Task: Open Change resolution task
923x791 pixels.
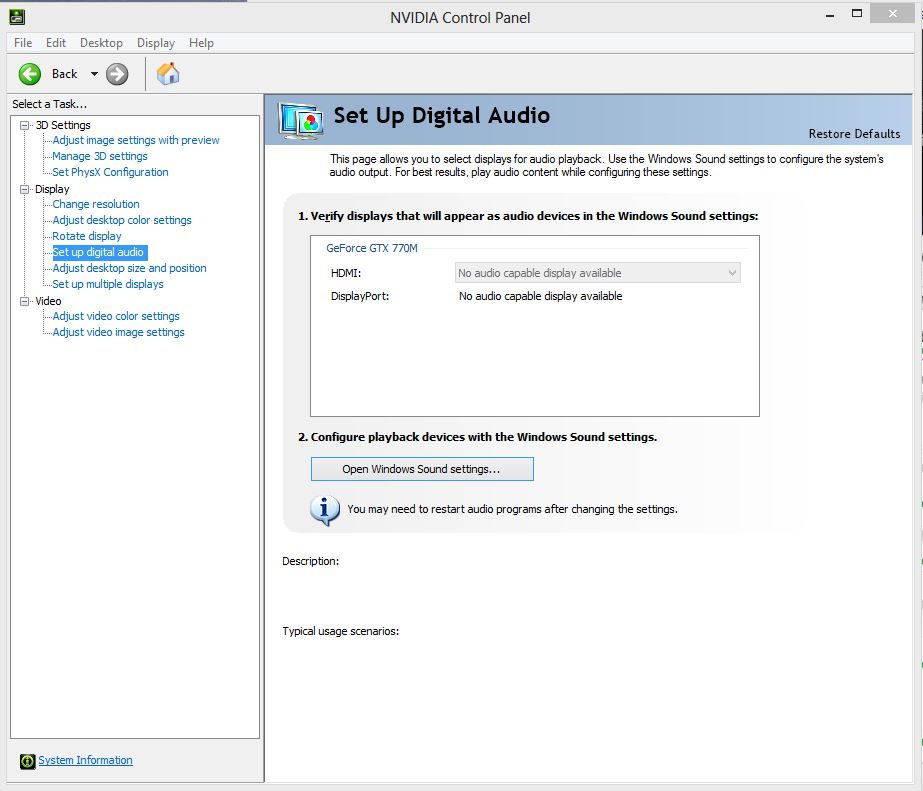Action: pos(96,204)
